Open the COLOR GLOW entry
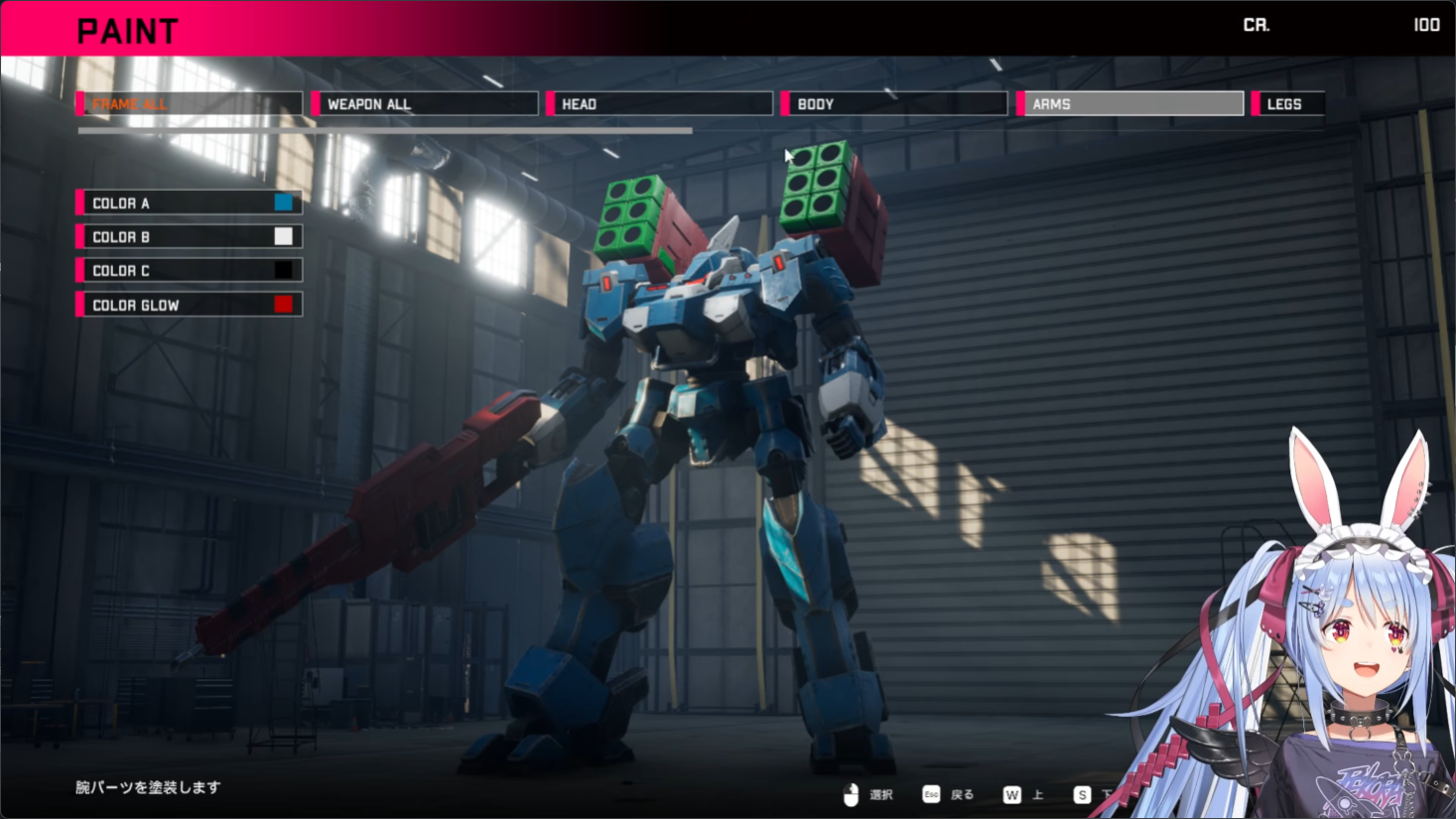1456x819 pixels. click(x=190, y=305)
